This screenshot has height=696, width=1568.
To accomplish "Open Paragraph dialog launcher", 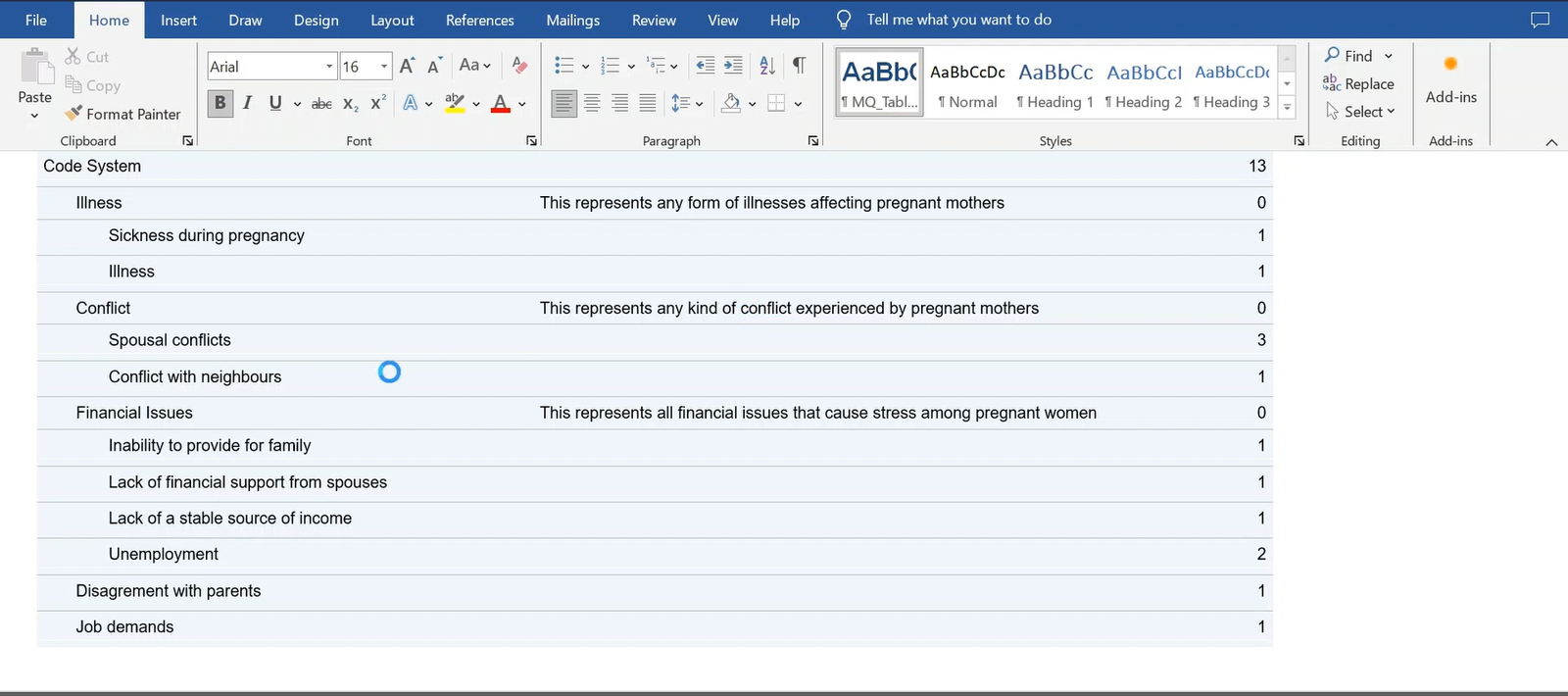I will (812, 141).
